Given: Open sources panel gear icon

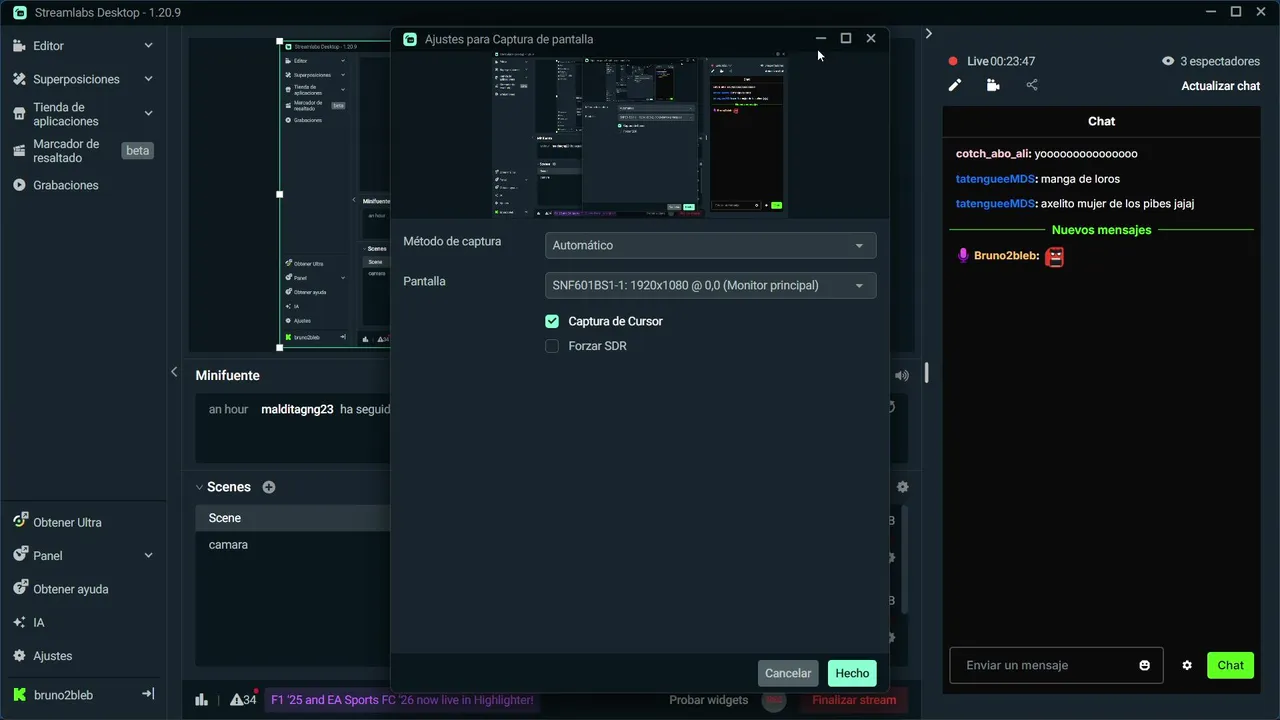Looking at the screenshot, I should tap(903, 487).
